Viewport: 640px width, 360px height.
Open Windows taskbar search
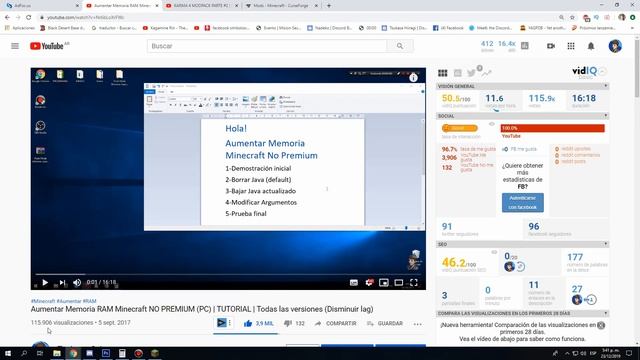[x=24, y=353]
